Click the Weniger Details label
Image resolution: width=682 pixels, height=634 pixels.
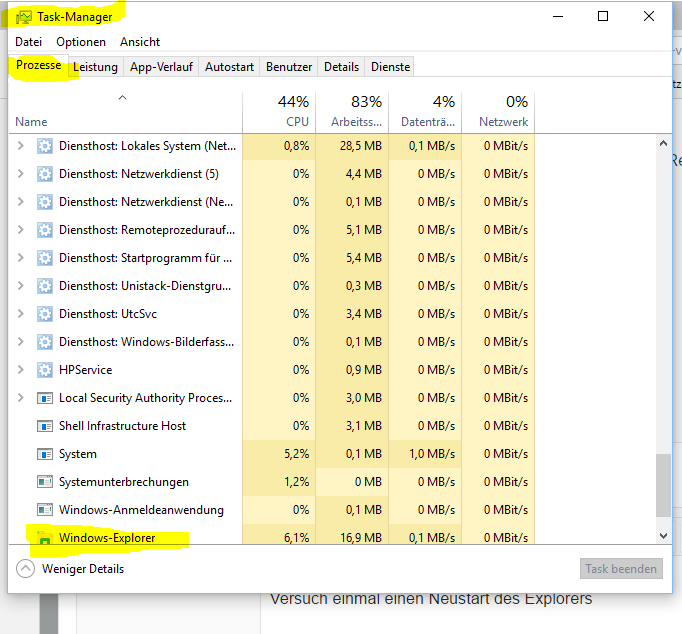[x=83, y=569]
